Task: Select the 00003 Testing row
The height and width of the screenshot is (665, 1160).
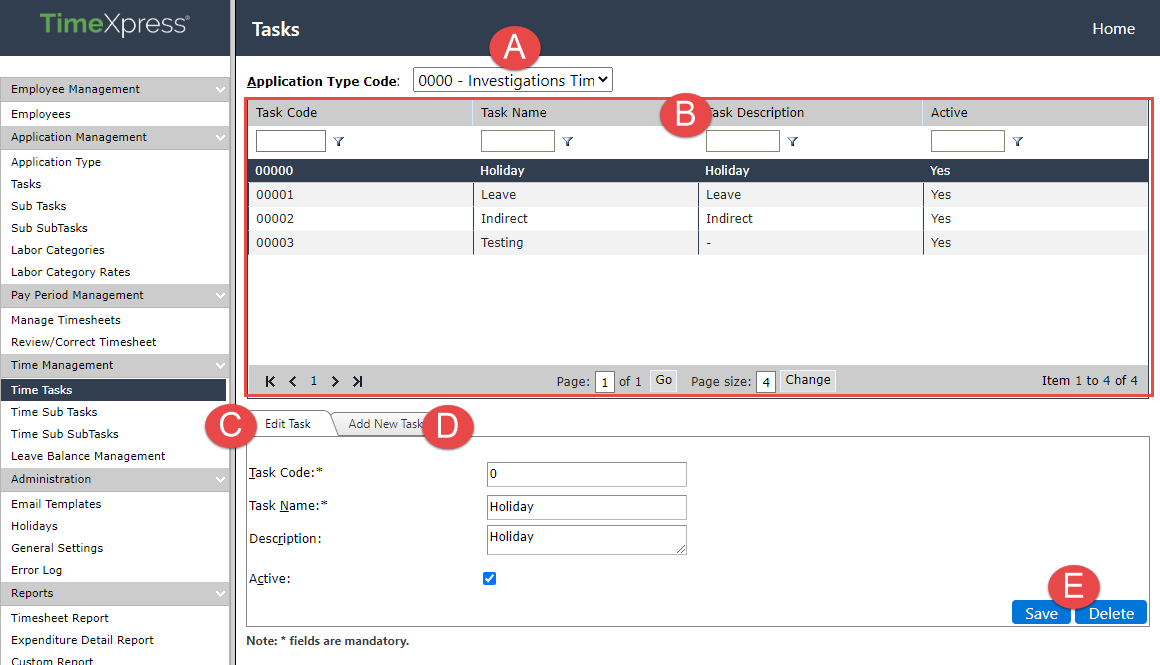Action: (698, 243)
